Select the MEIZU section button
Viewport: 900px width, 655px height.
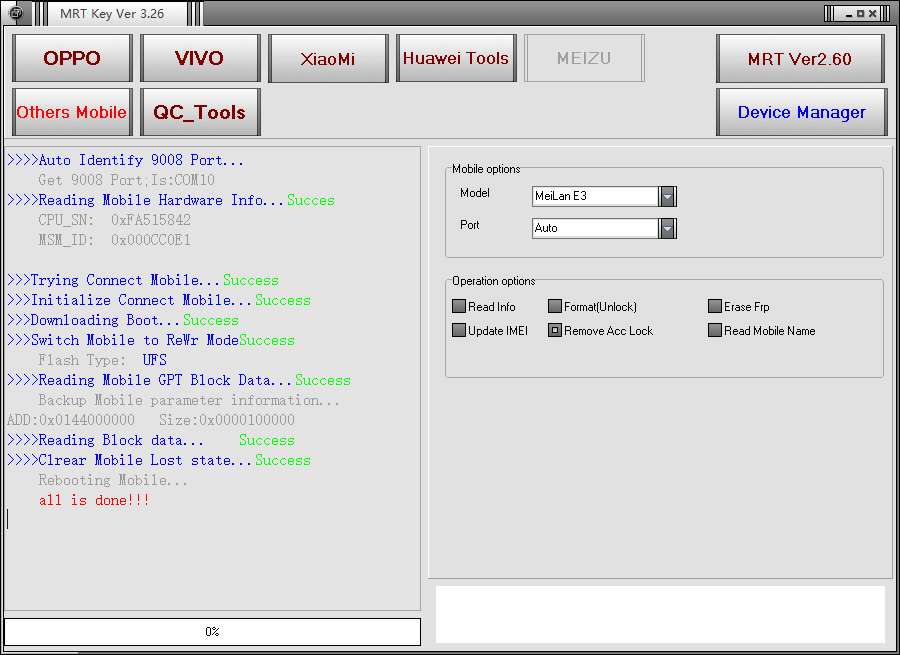tap(584, 58)
